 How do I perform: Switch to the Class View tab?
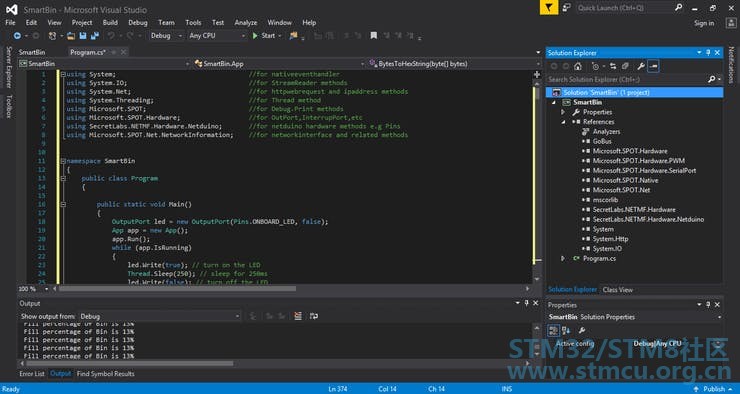point(617,290)
